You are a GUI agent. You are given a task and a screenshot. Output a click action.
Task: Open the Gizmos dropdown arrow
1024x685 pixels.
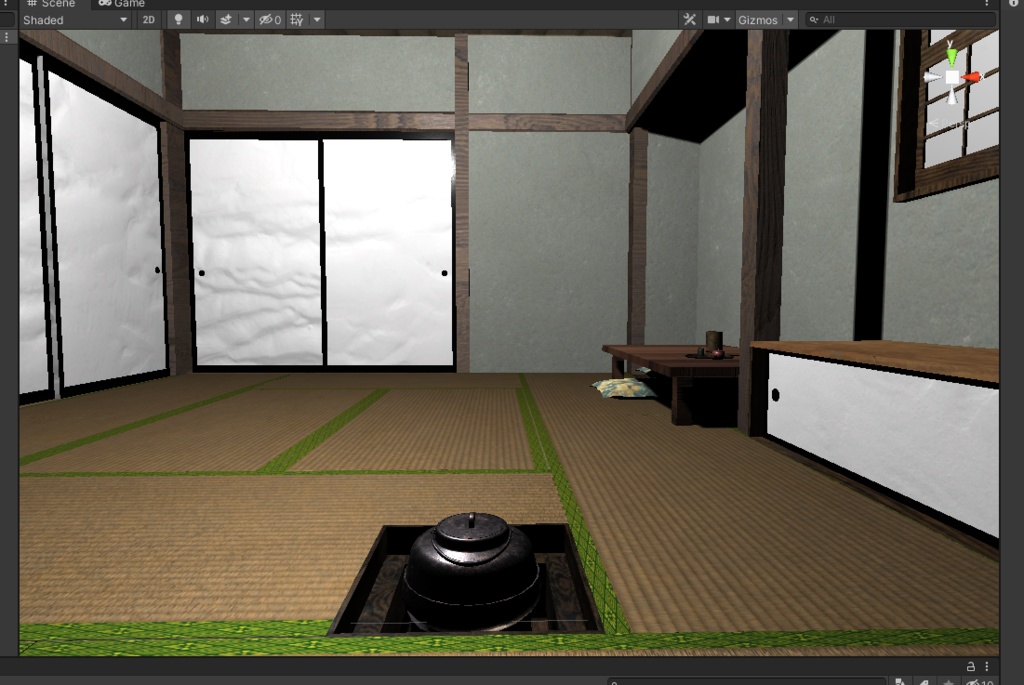click(x=789, y=19)
